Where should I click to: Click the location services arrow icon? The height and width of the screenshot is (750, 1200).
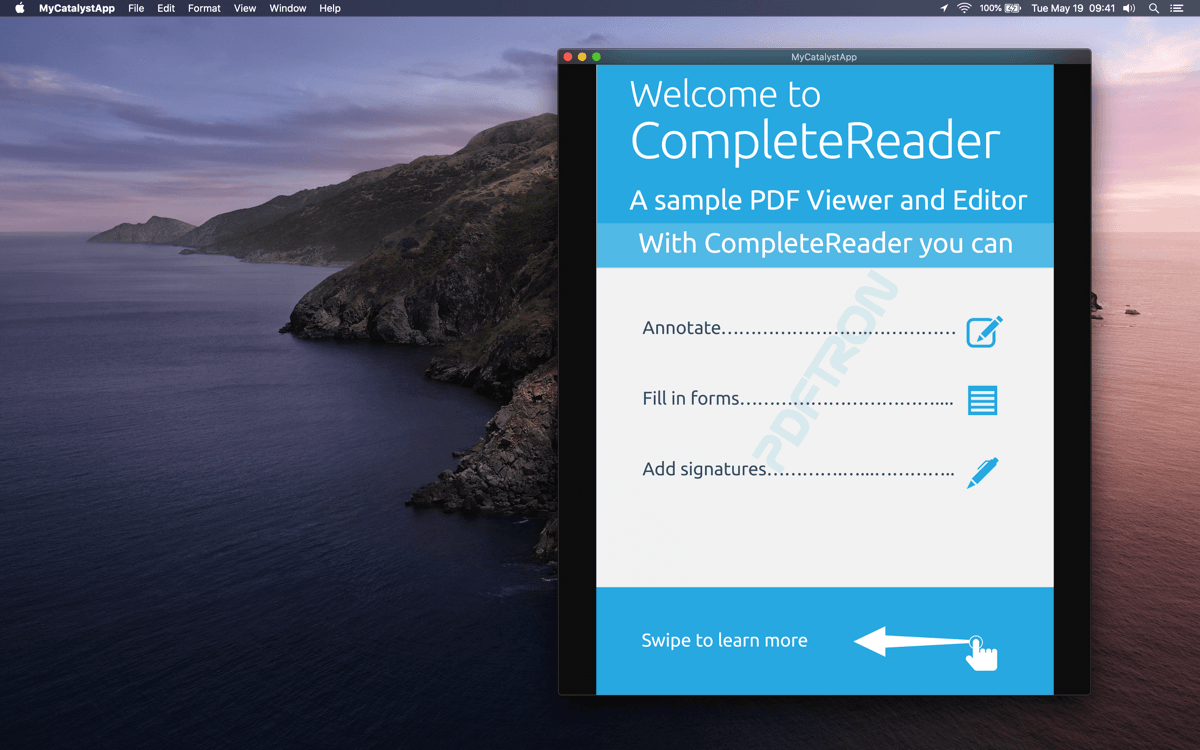941,8
